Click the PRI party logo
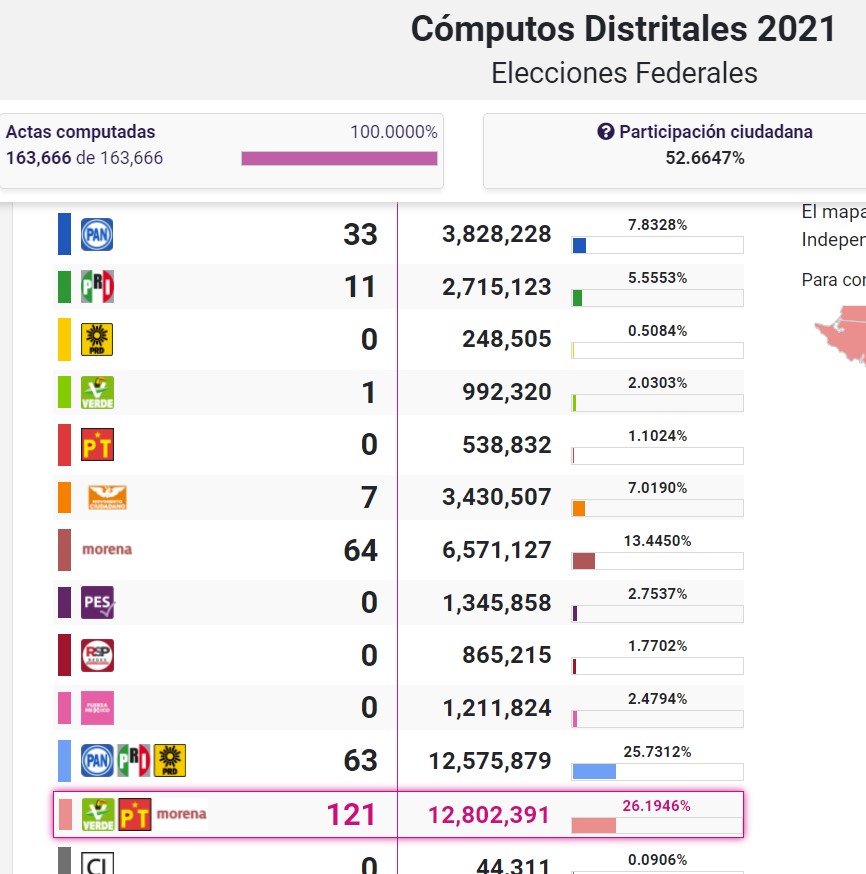Image resolution: width=866 pixels, height=874 pixels. (97, 287)
